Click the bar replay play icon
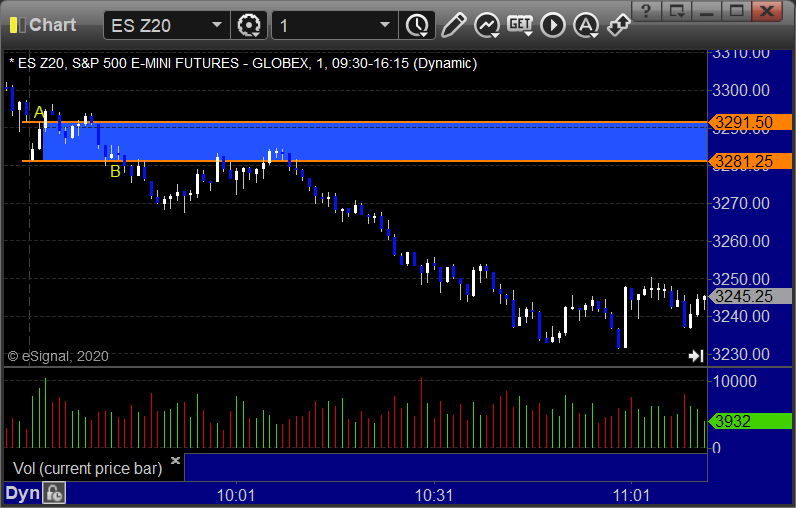The width and height of the screenshot is (796, 508). 553,25
